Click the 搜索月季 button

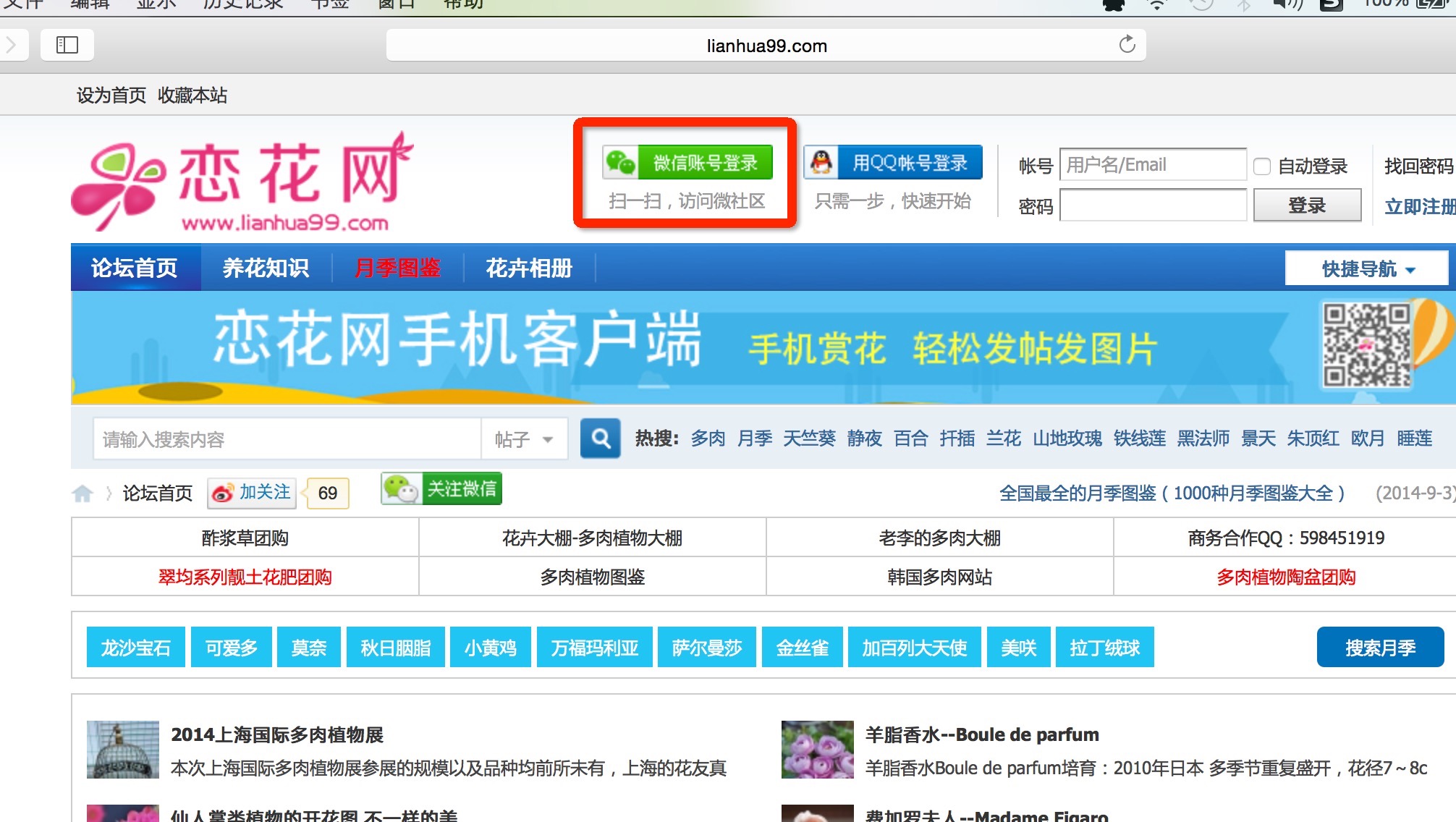click(1380, 647)
